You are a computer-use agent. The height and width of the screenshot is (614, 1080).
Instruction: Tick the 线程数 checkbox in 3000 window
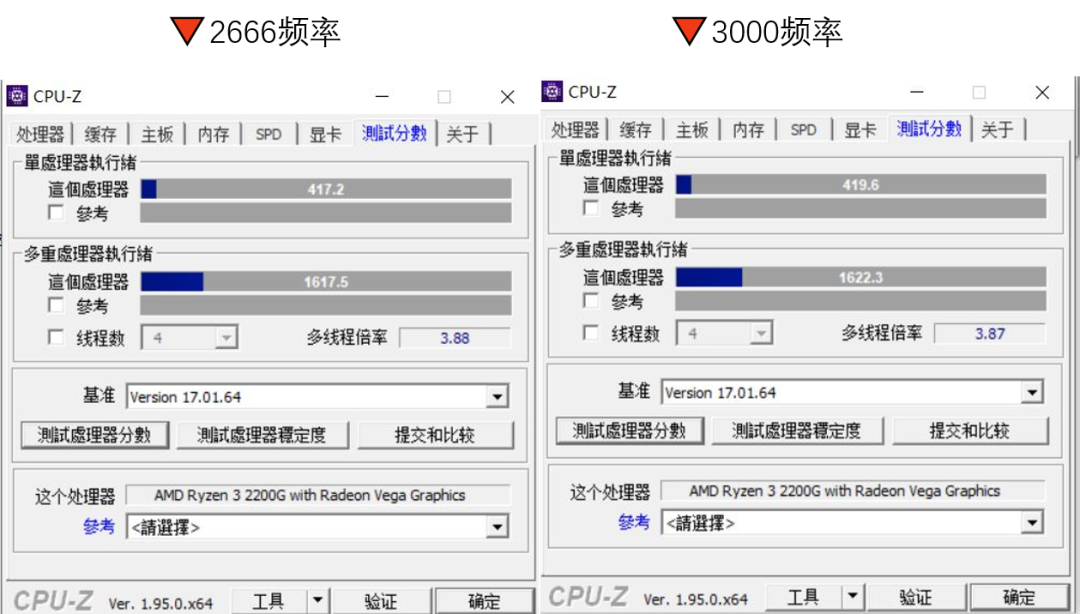tap(591, 333)
